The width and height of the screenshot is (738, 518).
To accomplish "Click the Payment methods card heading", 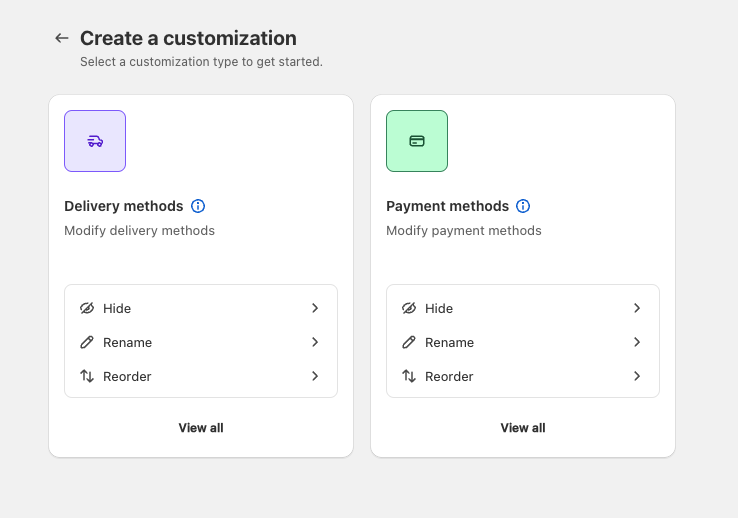I will click(x=447, y=206).
